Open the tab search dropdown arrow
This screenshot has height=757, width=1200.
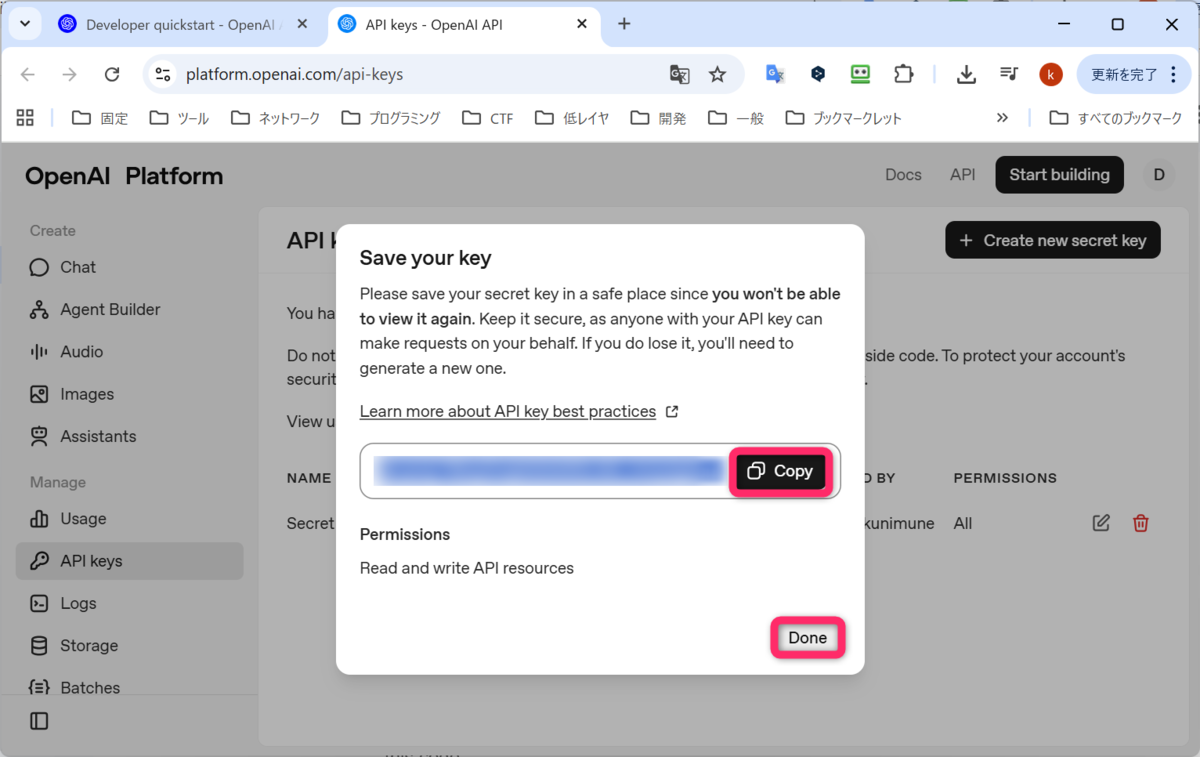pos(24,24)
